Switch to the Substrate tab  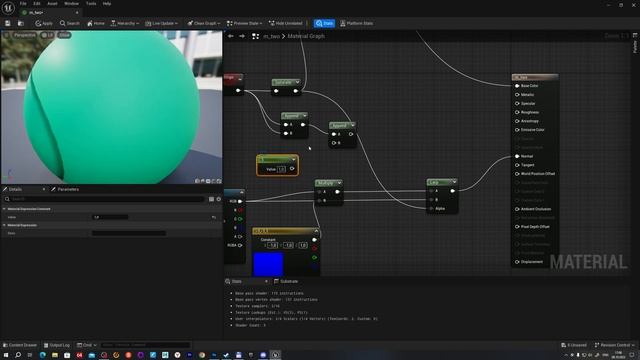[287, 282]
